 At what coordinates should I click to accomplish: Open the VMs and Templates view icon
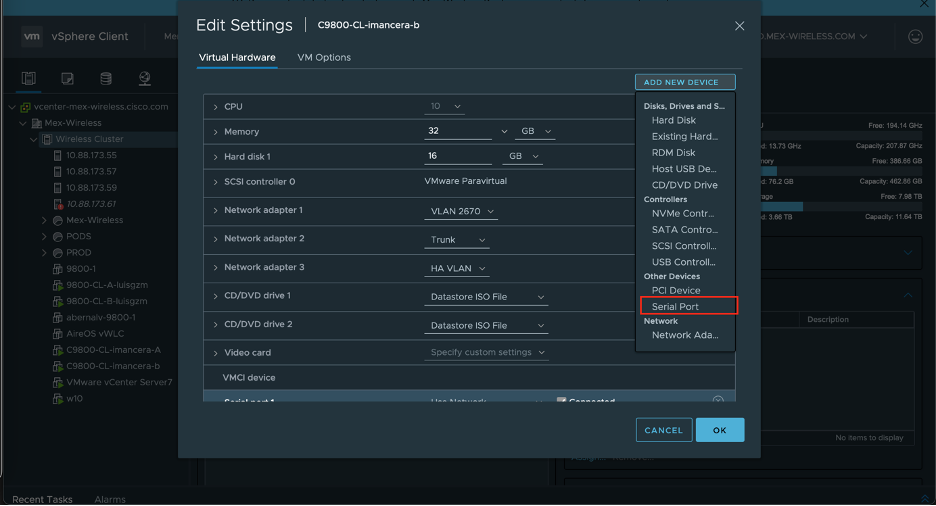tap(67, 78)
